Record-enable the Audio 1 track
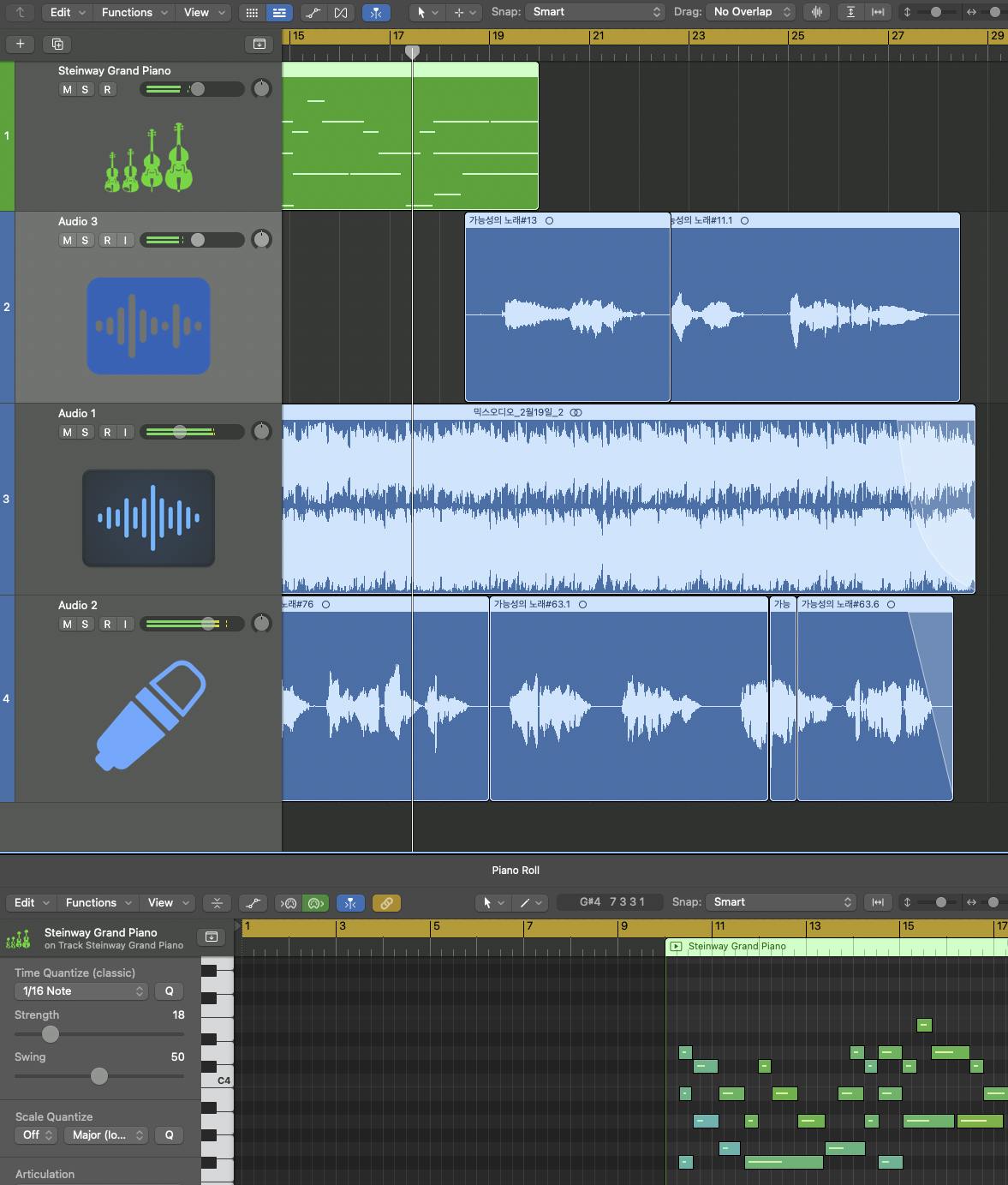 point(107,432)
